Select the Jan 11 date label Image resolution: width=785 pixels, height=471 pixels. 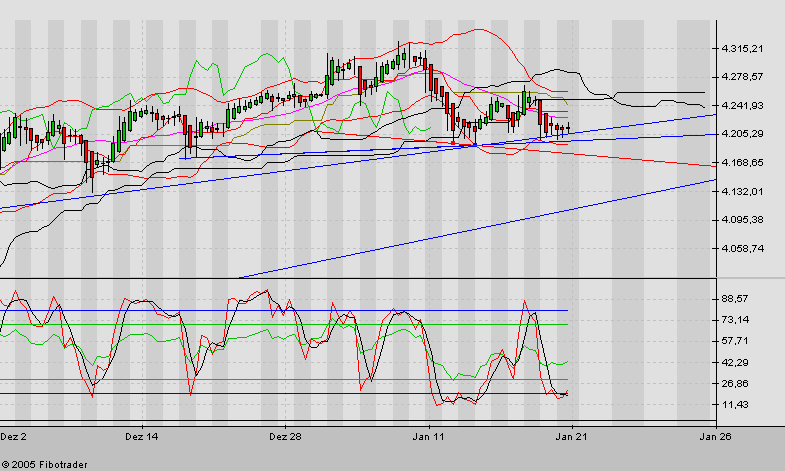pos(429,436)
